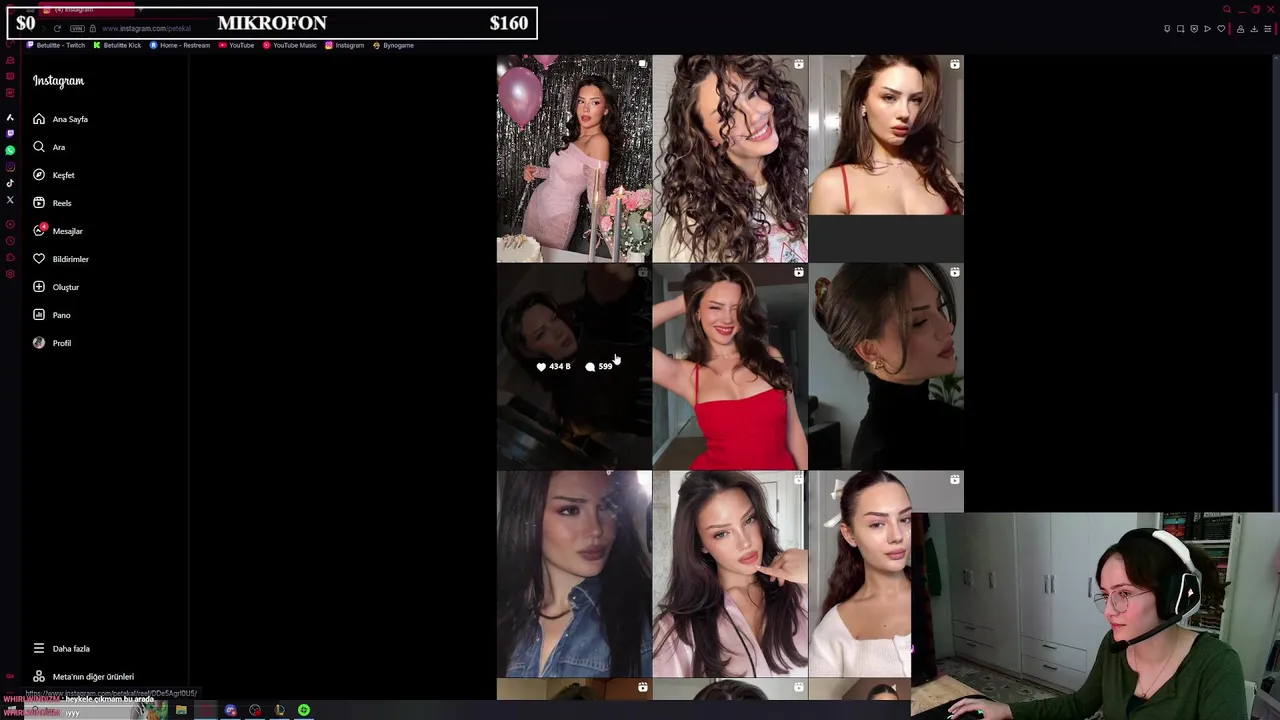The height and width of the screenshot is (720, 1280).
Task: Click the browser reload button
Action: click(x=57, y=29)
